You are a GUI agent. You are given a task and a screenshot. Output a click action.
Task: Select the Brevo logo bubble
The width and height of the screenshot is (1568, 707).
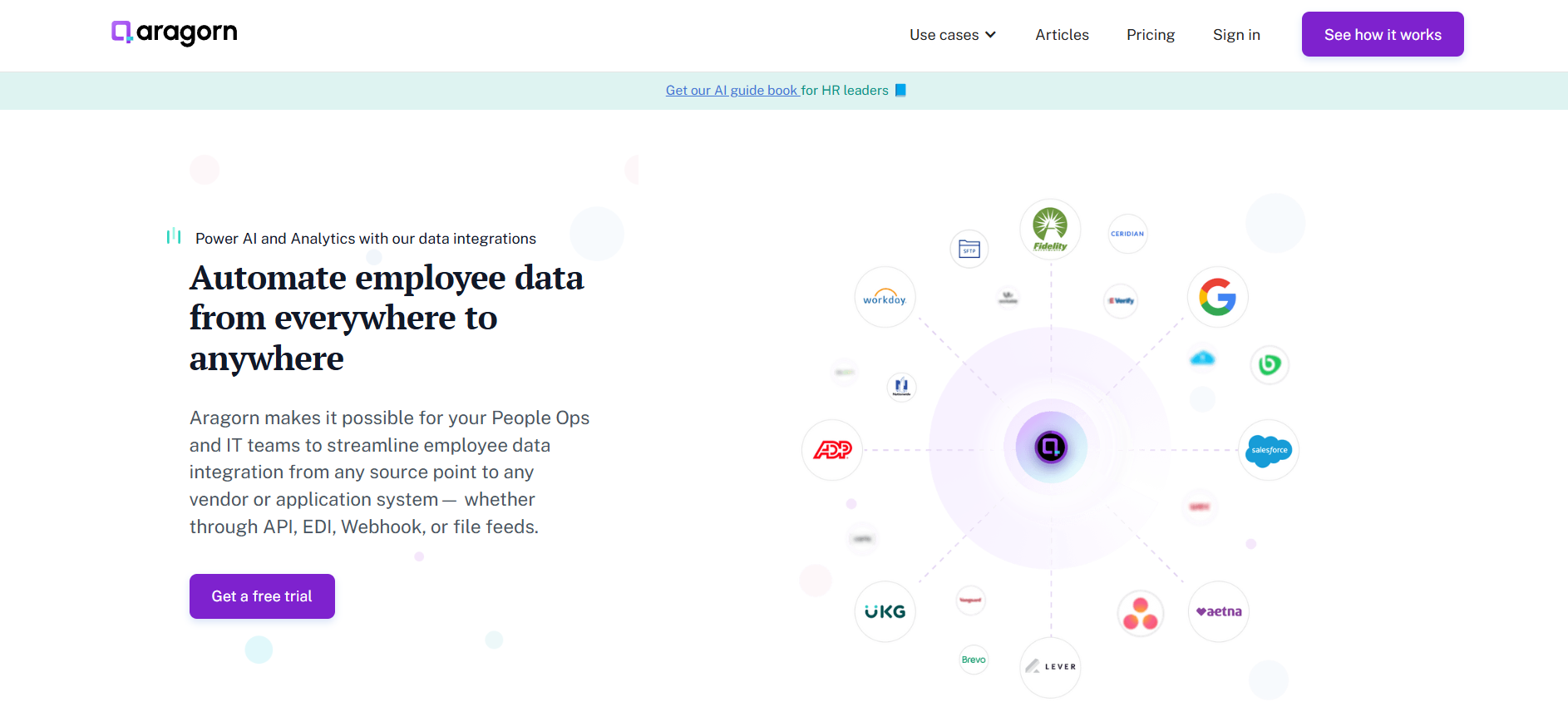point(974,660)
